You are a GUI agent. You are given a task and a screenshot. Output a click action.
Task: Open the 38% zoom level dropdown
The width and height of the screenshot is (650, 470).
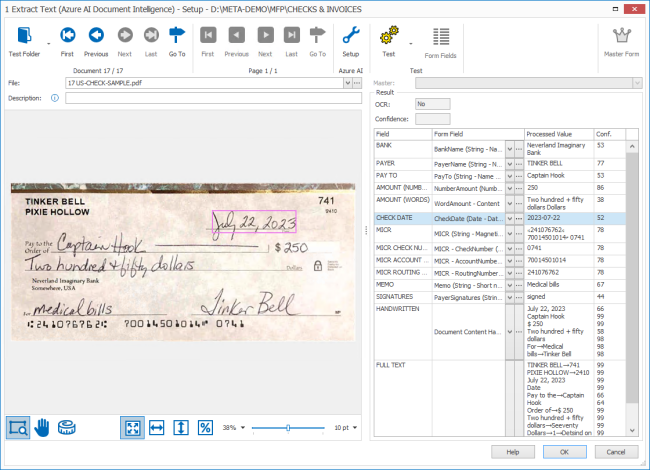[x=243, y=427]
